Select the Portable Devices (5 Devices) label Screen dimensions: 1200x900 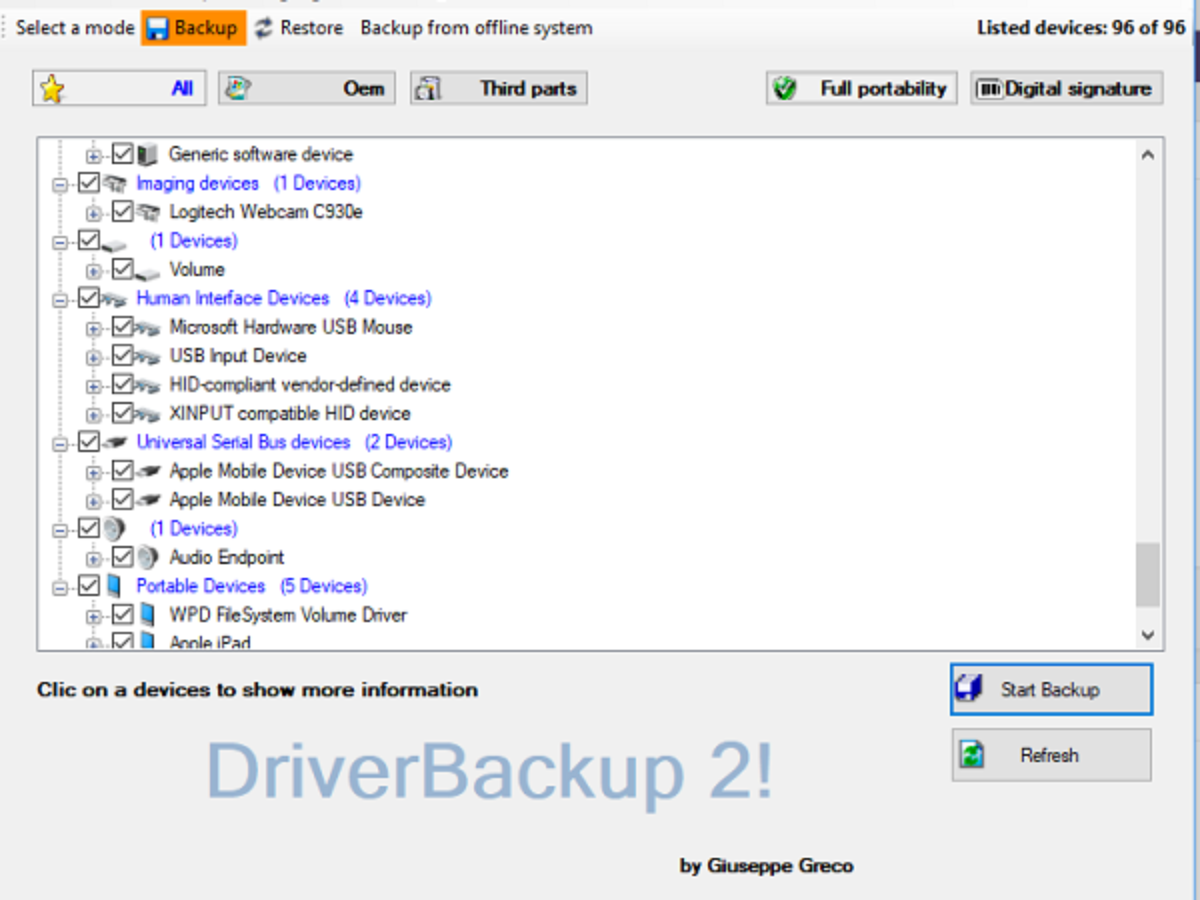[x=252, y=586]
